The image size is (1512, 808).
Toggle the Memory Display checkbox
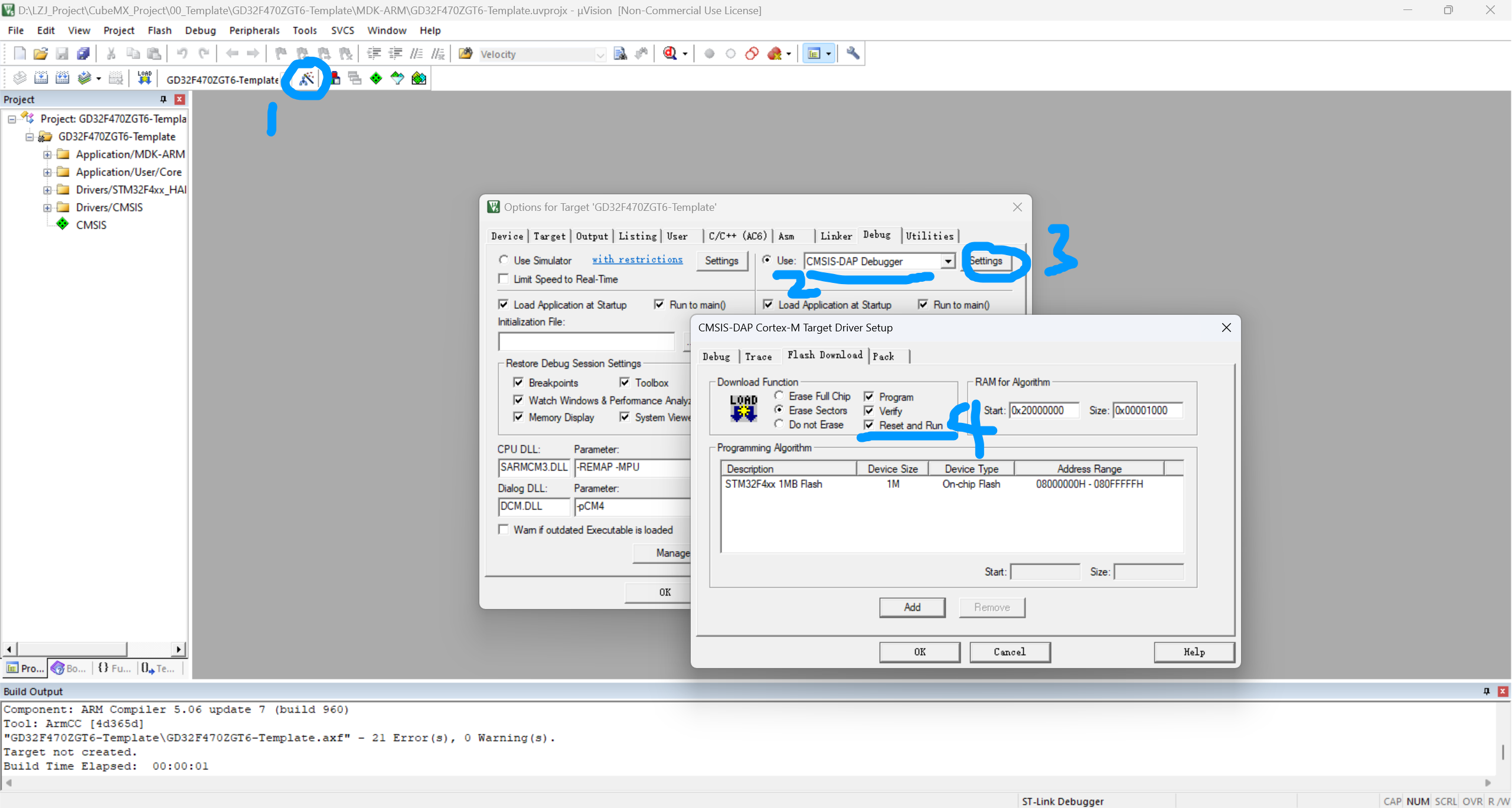point(518,417)
